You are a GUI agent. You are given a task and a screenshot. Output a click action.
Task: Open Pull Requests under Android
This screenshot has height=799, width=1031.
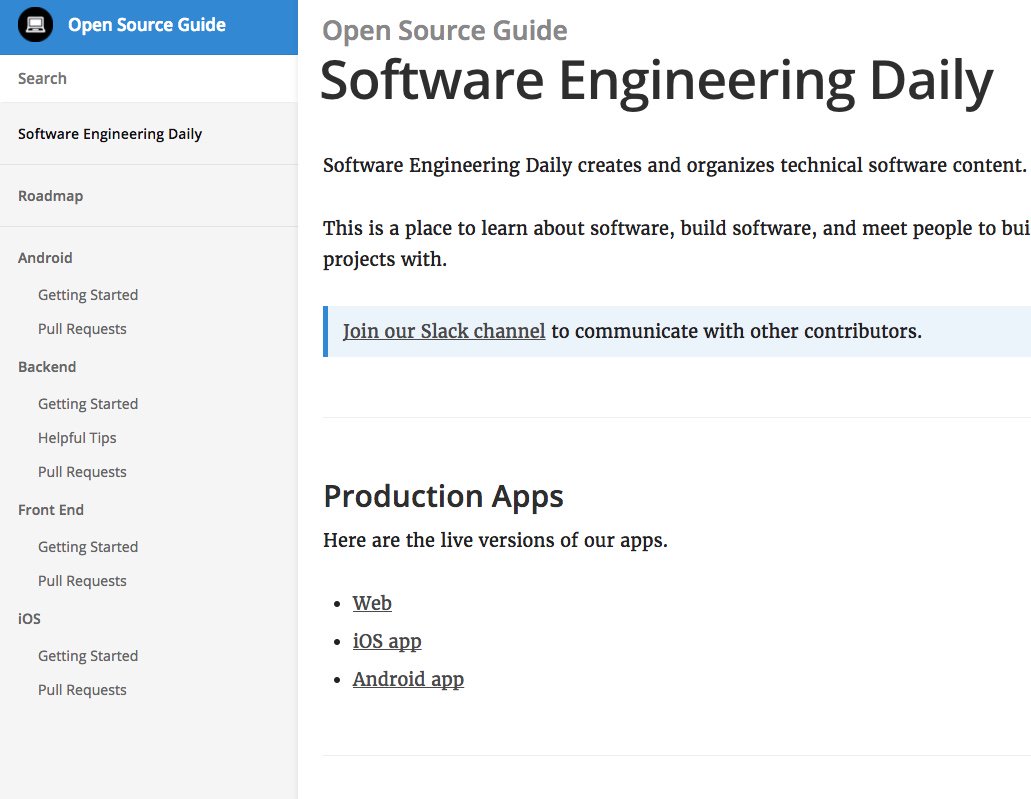(x=82, y=329)
